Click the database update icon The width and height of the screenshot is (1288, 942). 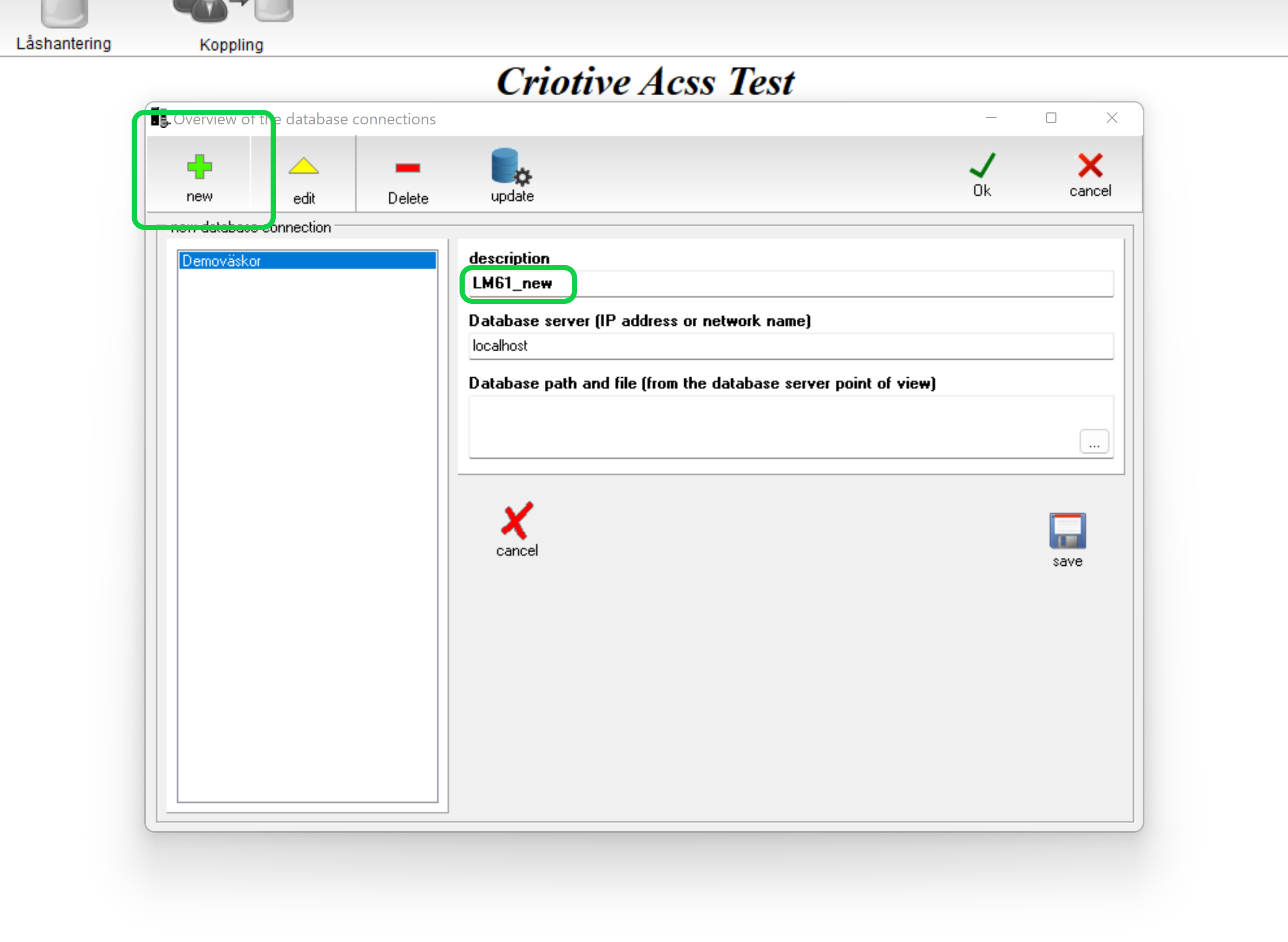click(x=511, y=168)
